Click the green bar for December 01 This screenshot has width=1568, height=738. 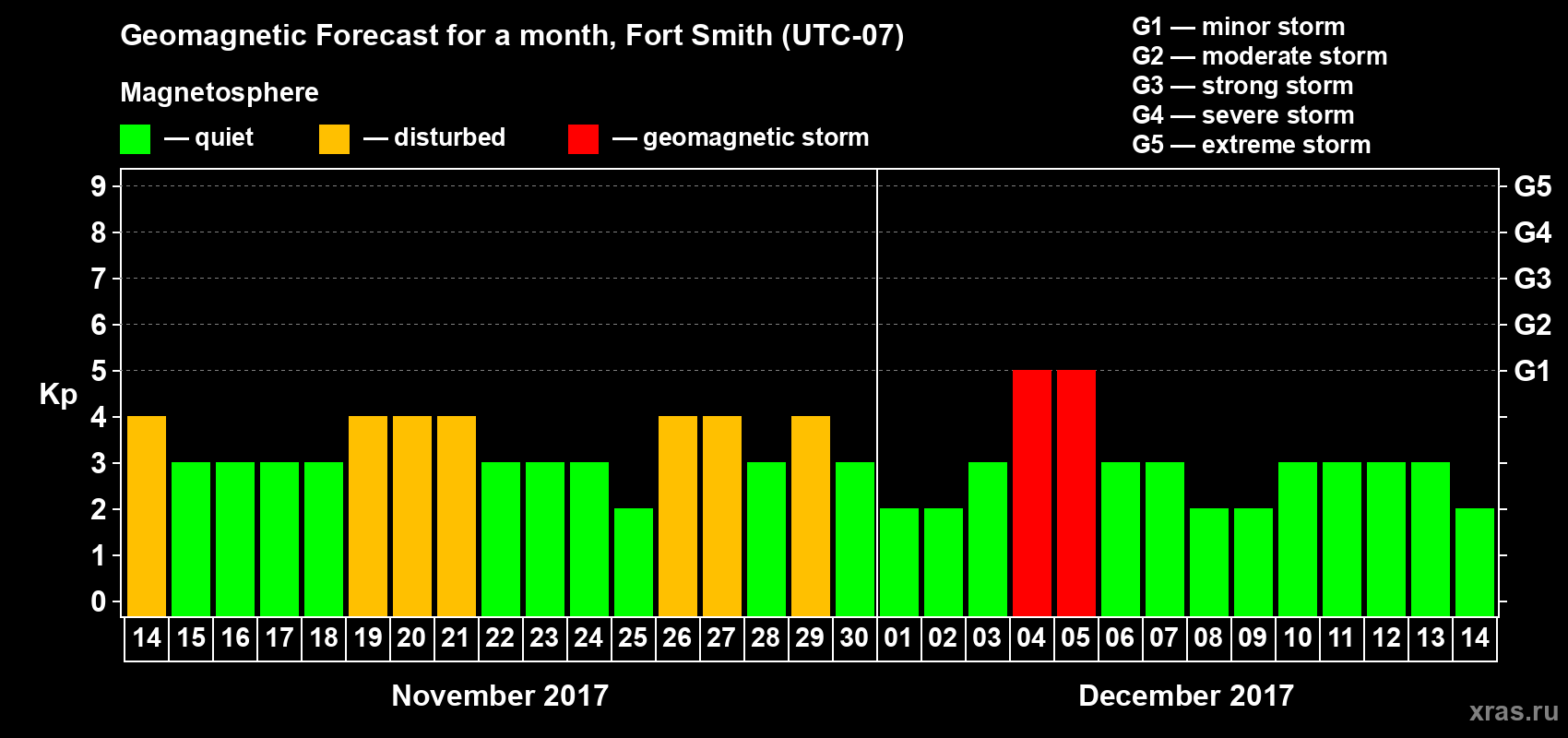(899, 562)
